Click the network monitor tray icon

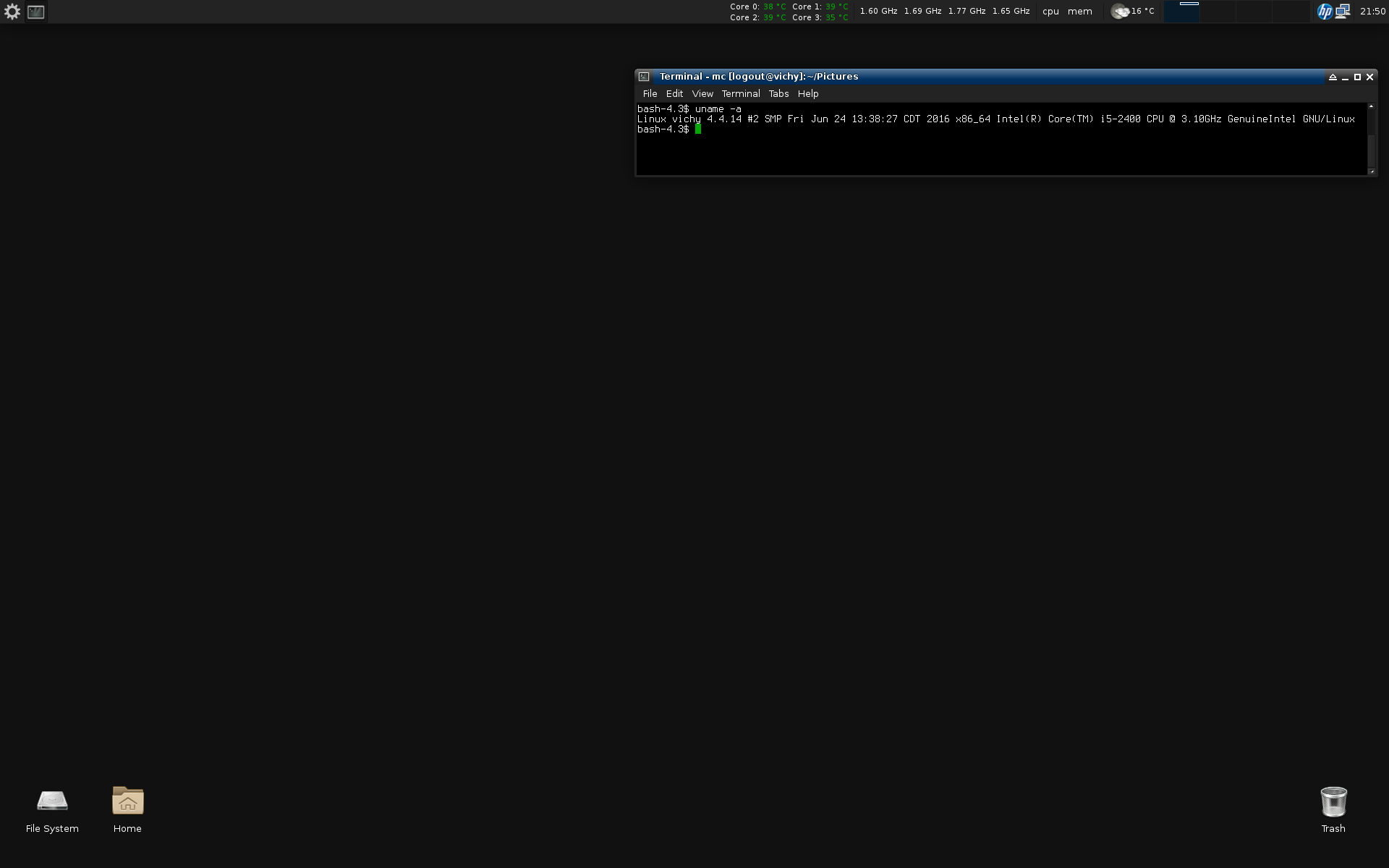click(x=1343, y=12)
